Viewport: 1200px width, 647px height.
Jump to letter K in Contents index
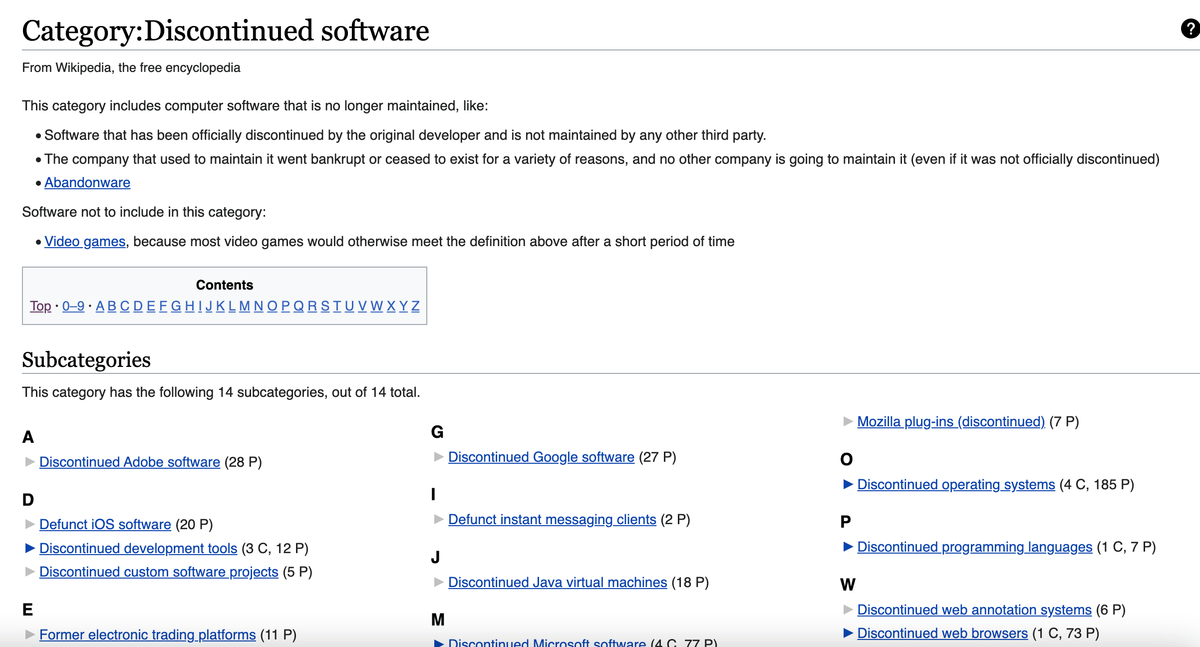[218, 305]
